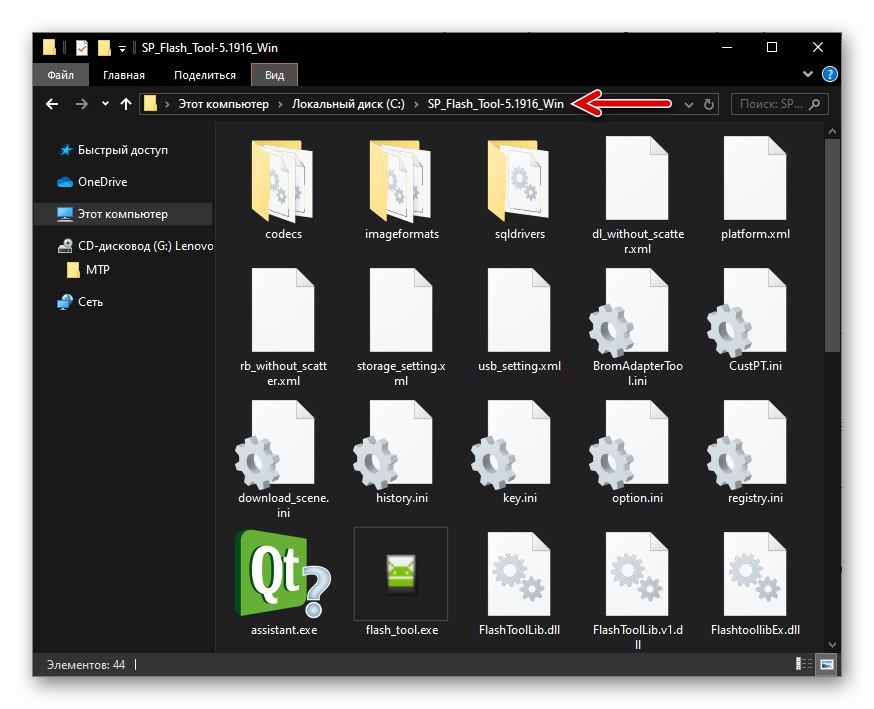The image size is (874, 709).
Task: Click the folder icon in the title bar
Action: coord(49,48)
